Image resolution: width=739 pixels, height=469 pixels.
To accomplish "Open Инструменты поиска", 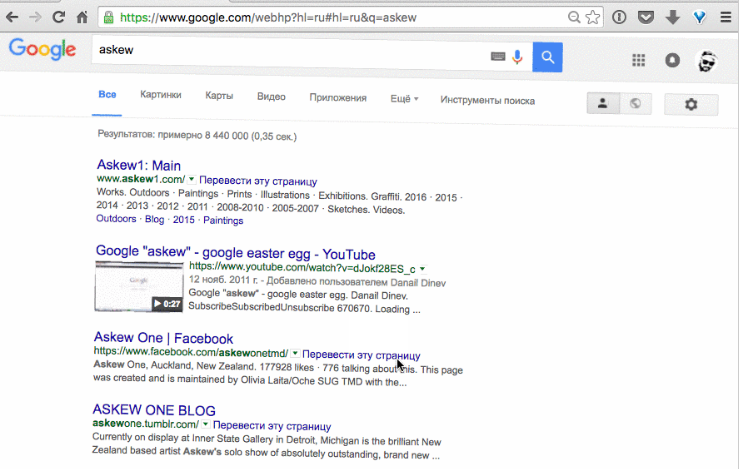I will [487, 100].
